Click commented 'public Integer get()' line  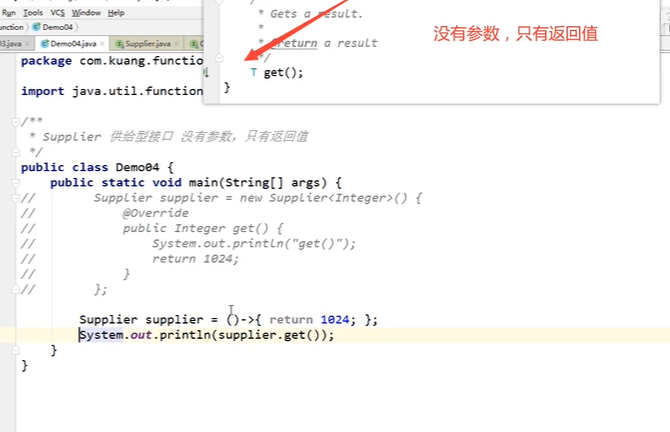pyautogui.click(x=203, y=228)
